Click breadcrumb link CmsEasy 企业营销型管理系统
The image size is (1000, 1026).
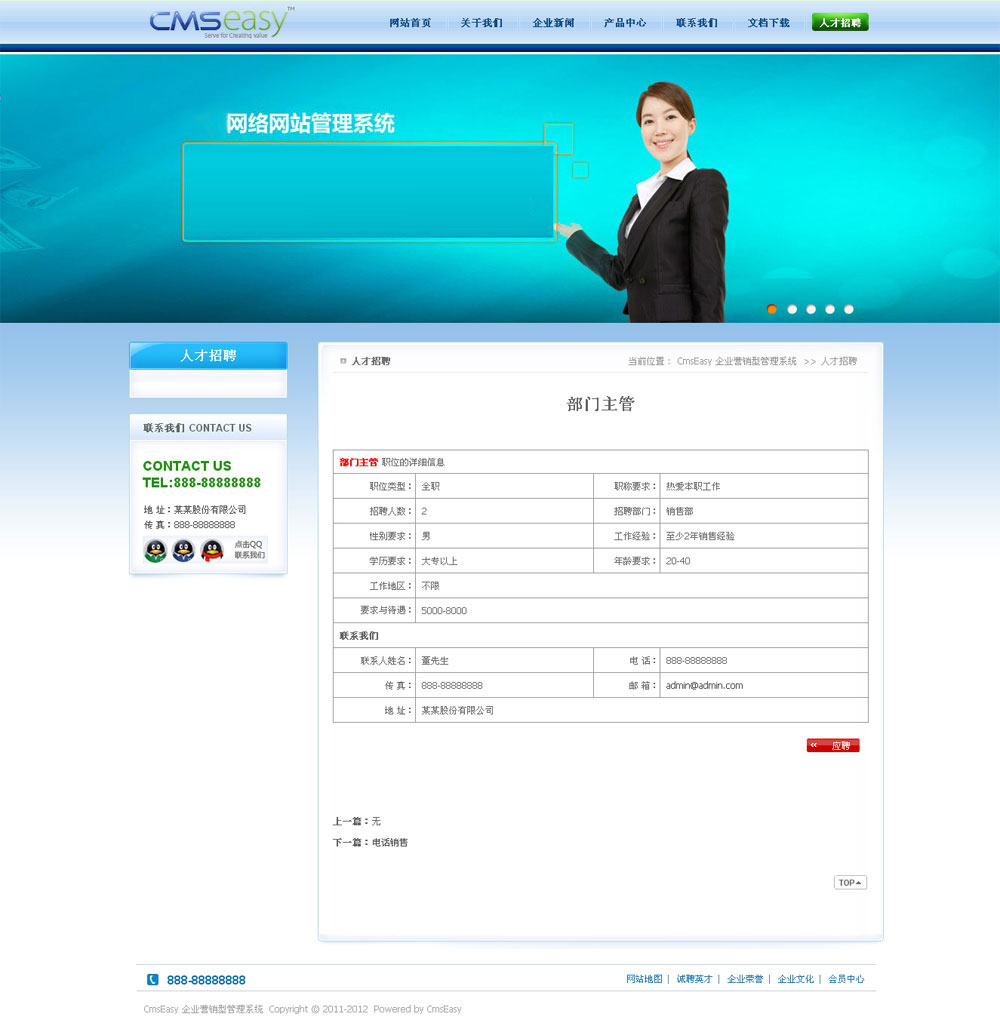point(736,361)
